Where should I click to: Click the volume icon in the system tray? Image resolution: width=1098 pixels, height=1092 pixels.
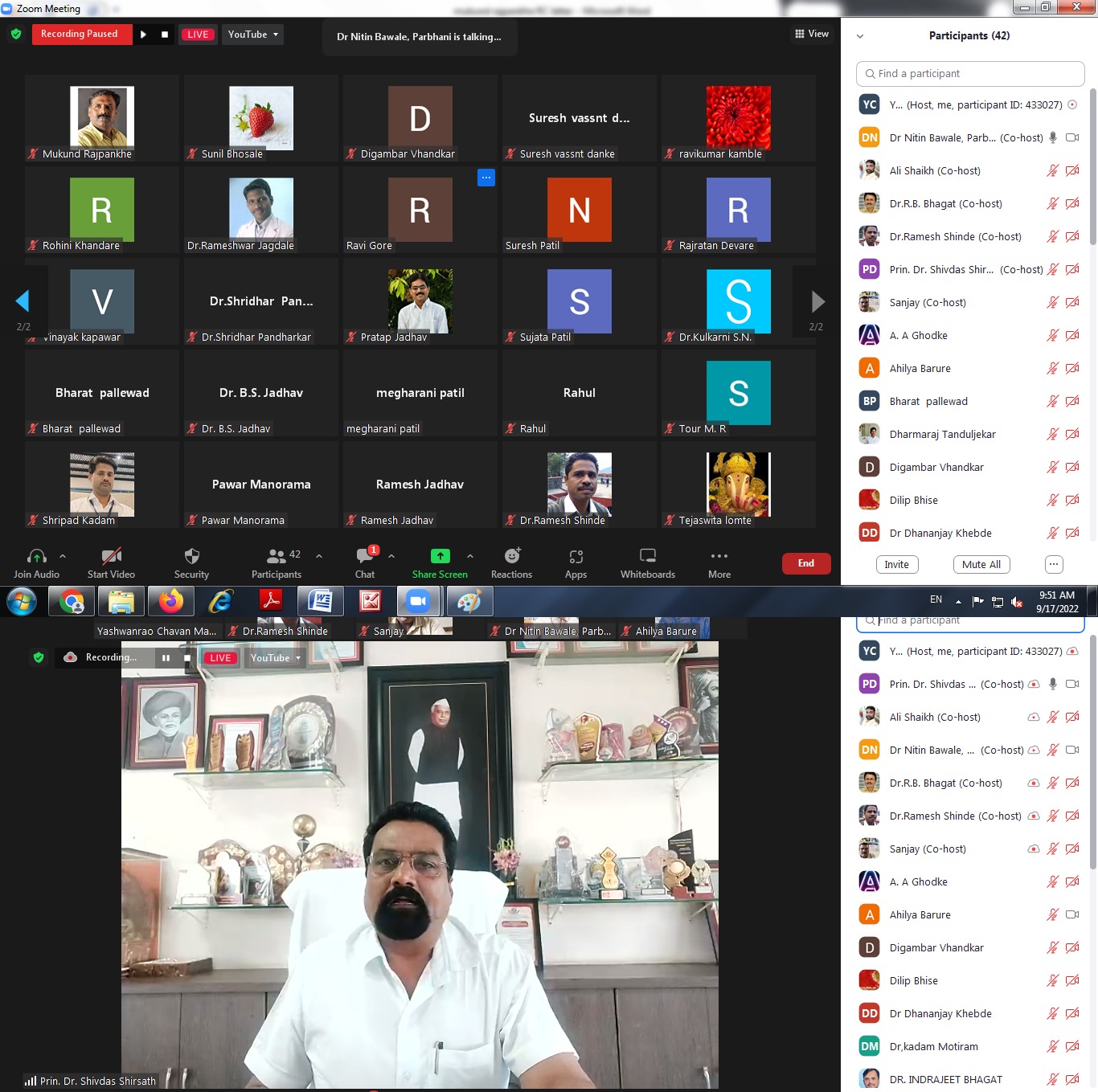pyautogui.click(x=1017, y=602)
